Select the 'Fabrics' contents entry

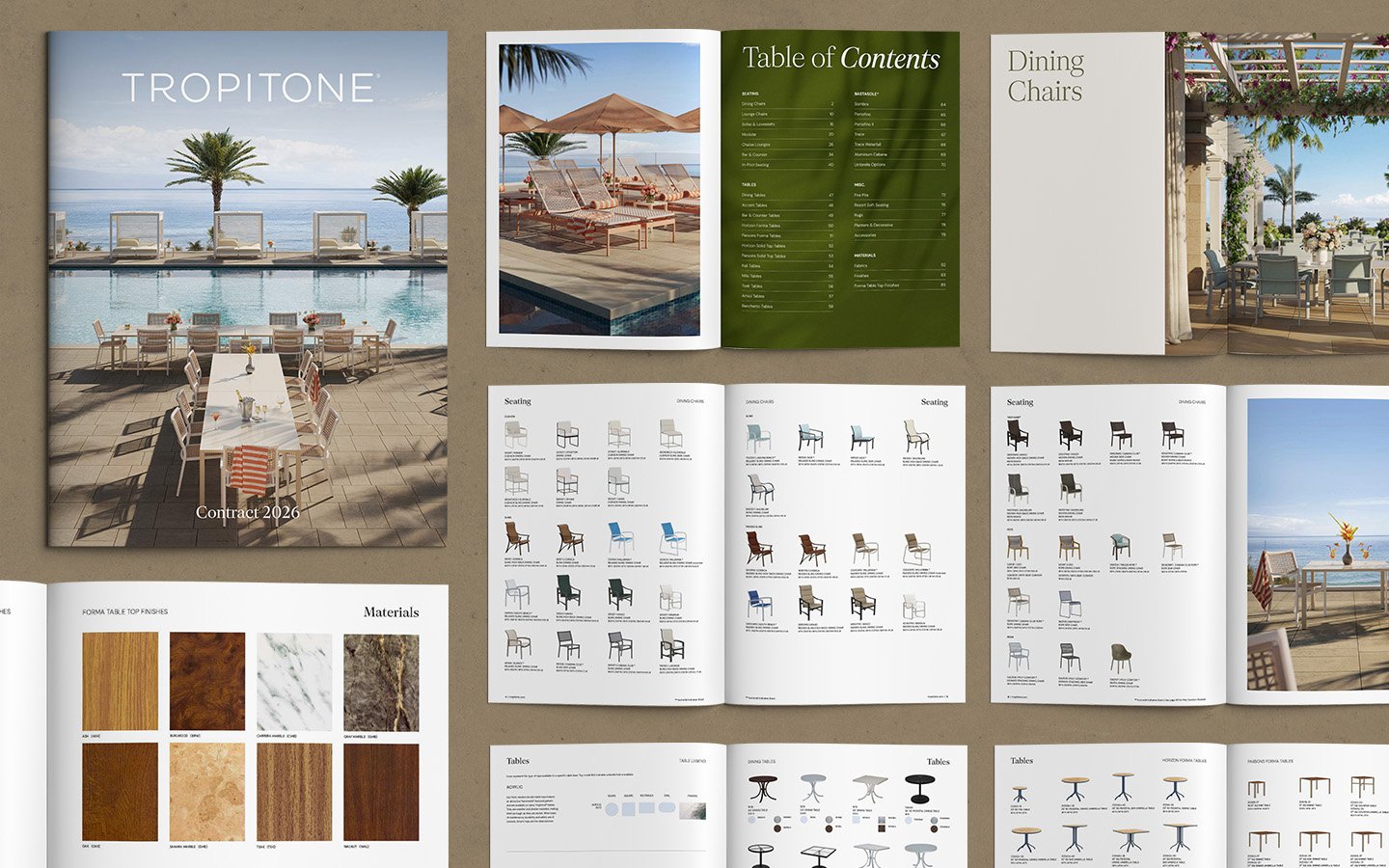860,265
